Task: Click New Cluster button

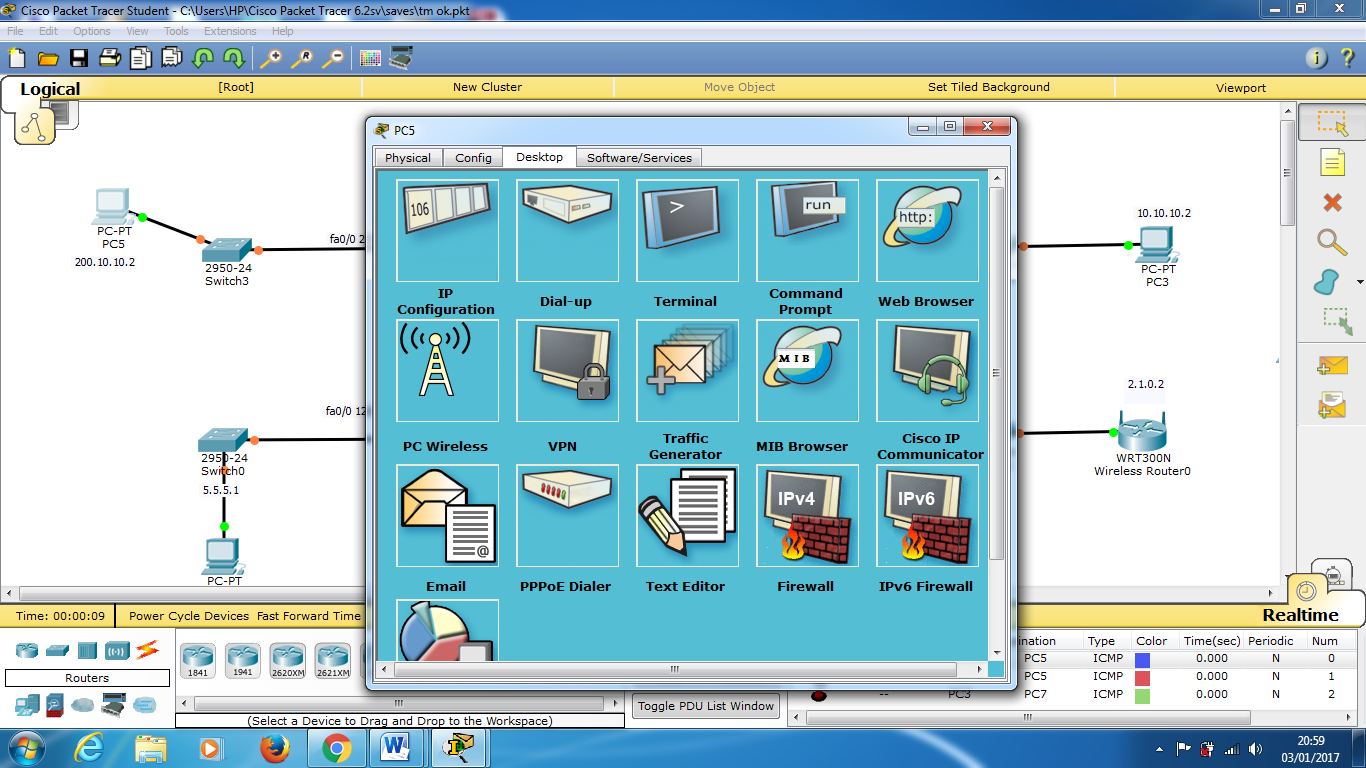Action: point(487,87)
